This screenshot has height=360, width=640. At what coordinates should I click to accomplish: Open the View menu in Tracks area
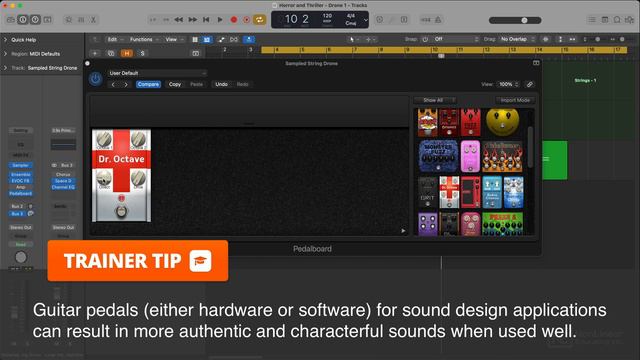tap(174, 40)
